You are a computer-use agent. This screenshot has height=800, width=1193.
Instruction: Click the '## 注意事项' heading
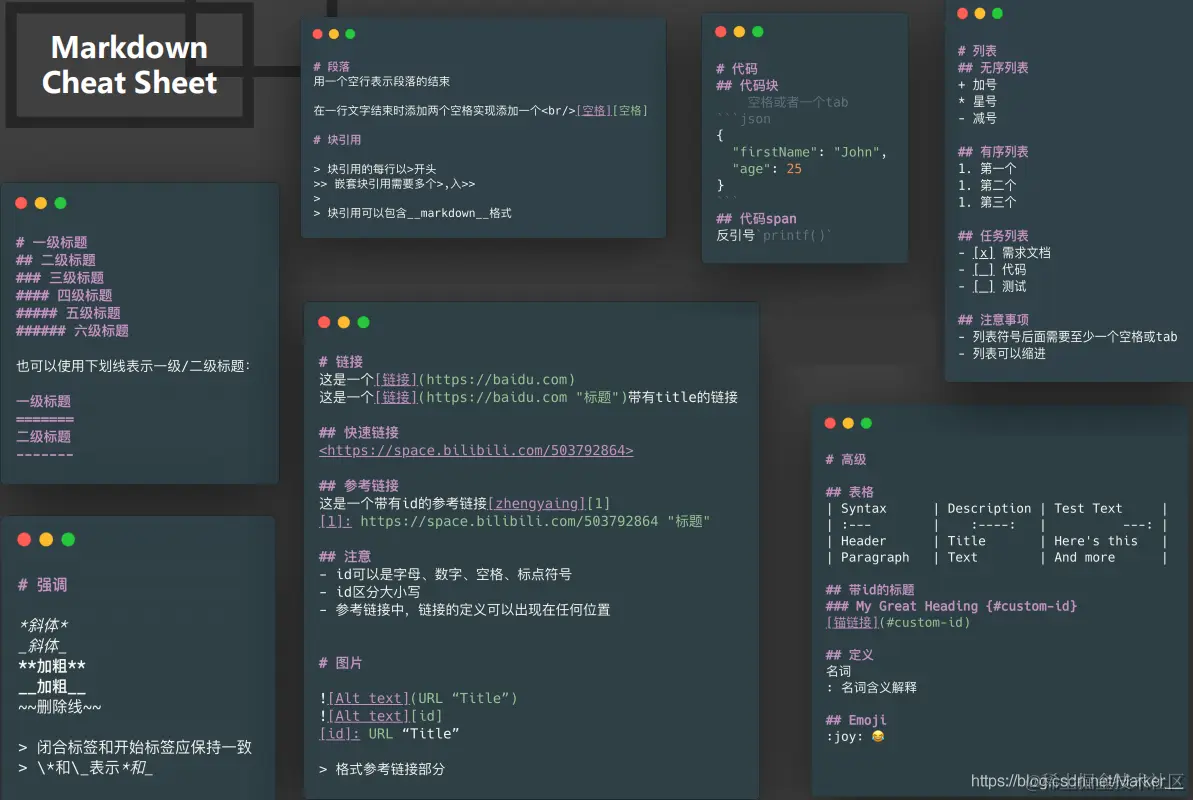[x=993, y=320]
